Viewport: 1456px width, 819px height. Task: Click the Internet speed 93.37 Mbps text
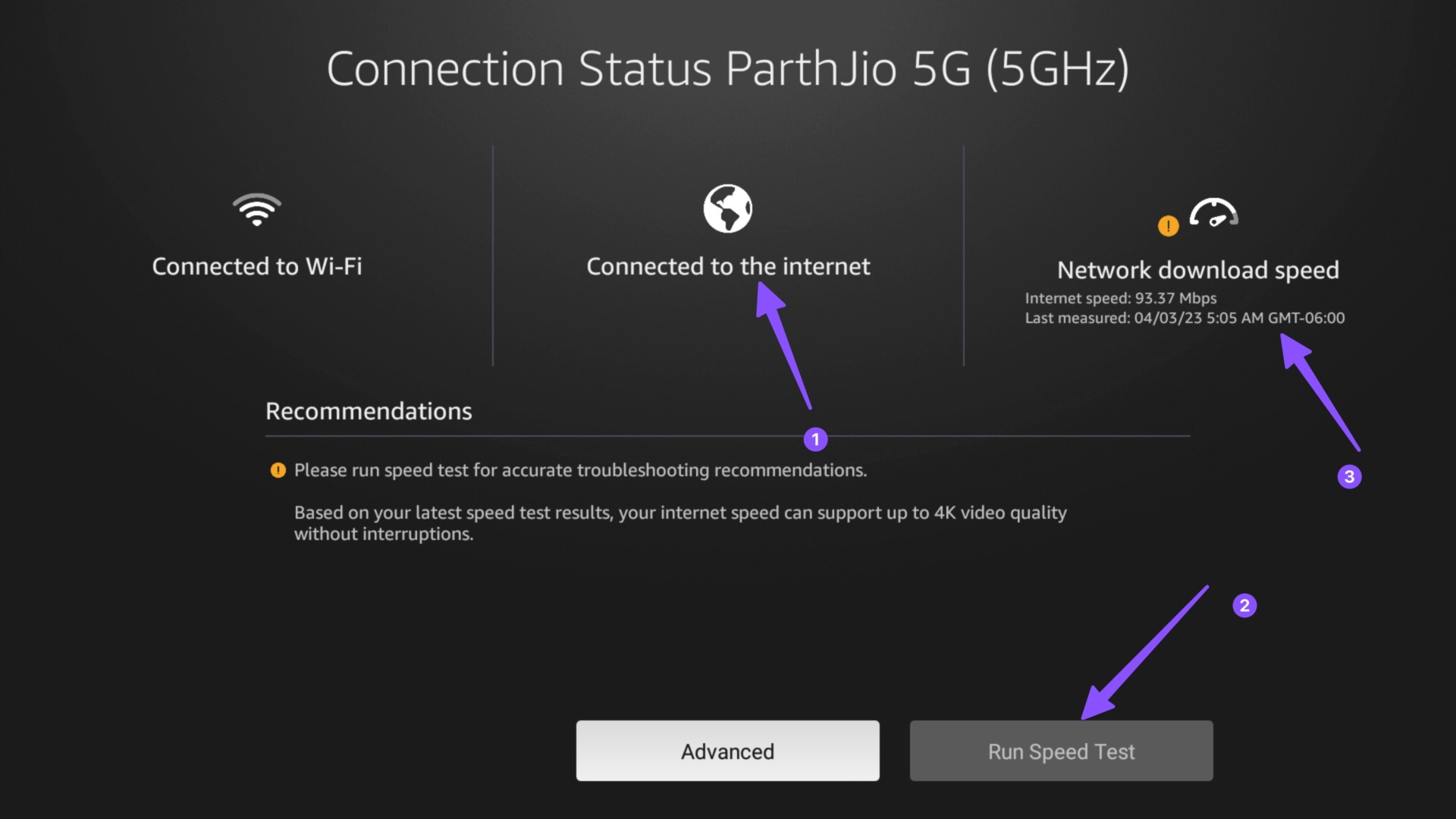1121,298
